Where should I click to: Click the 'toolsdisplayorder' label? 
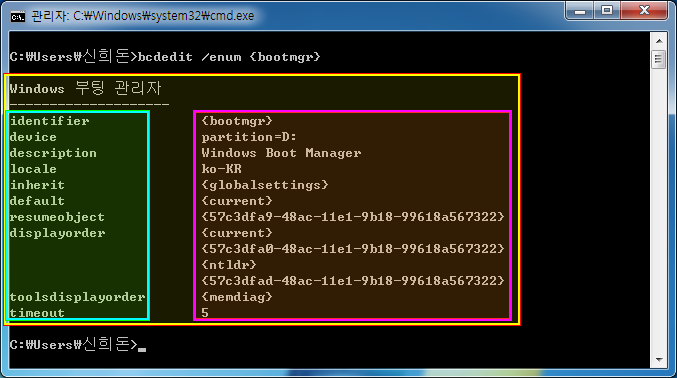point(78,297)
